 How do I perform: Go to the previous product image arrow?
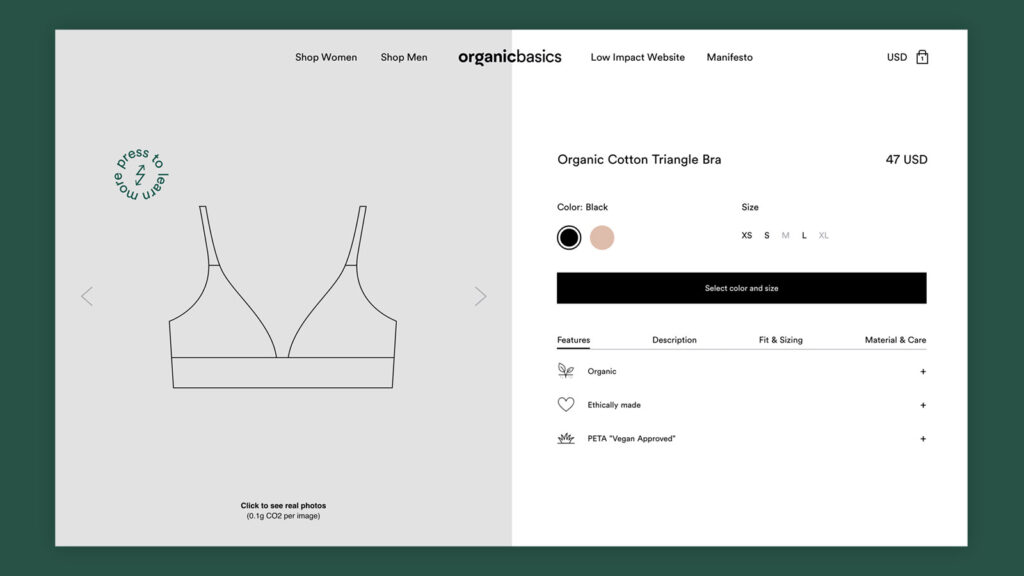(87, 296)
